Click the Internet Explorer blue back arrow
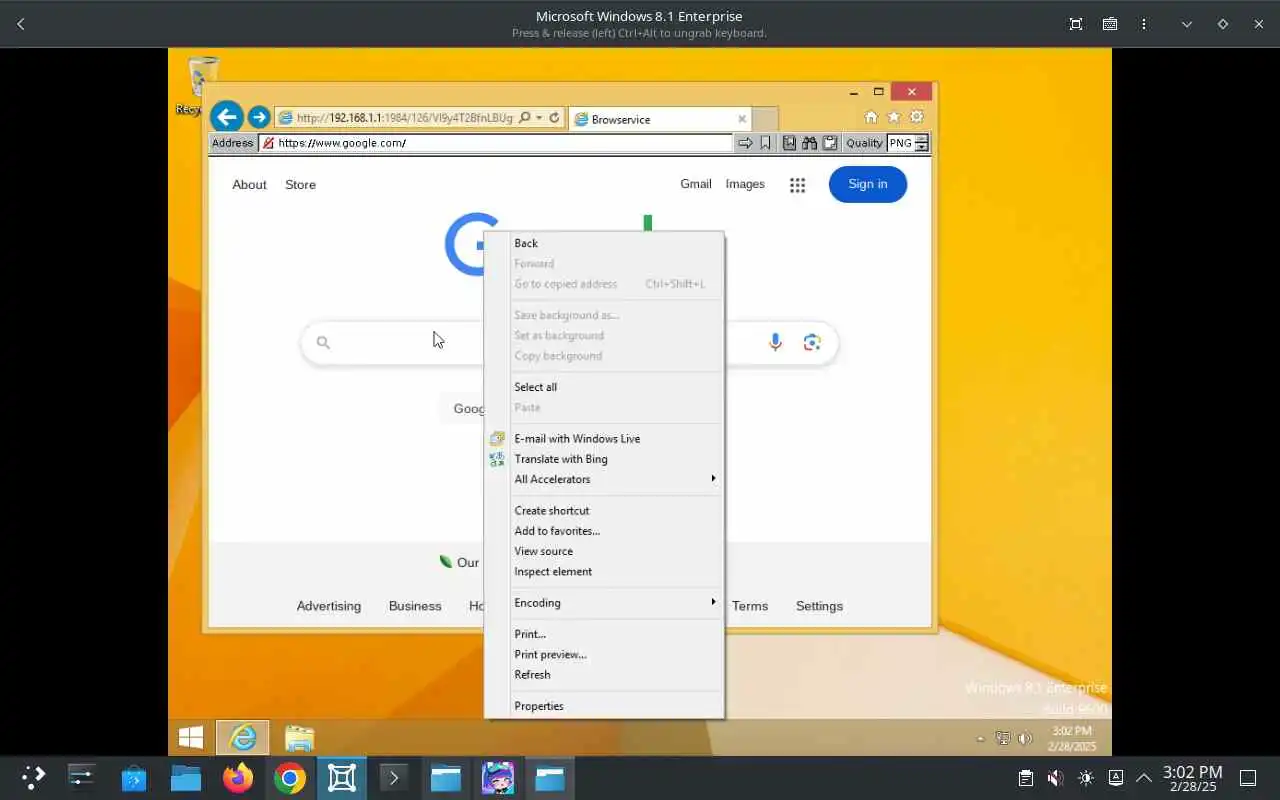This screenshot has width=1280, height=800. 227,117
